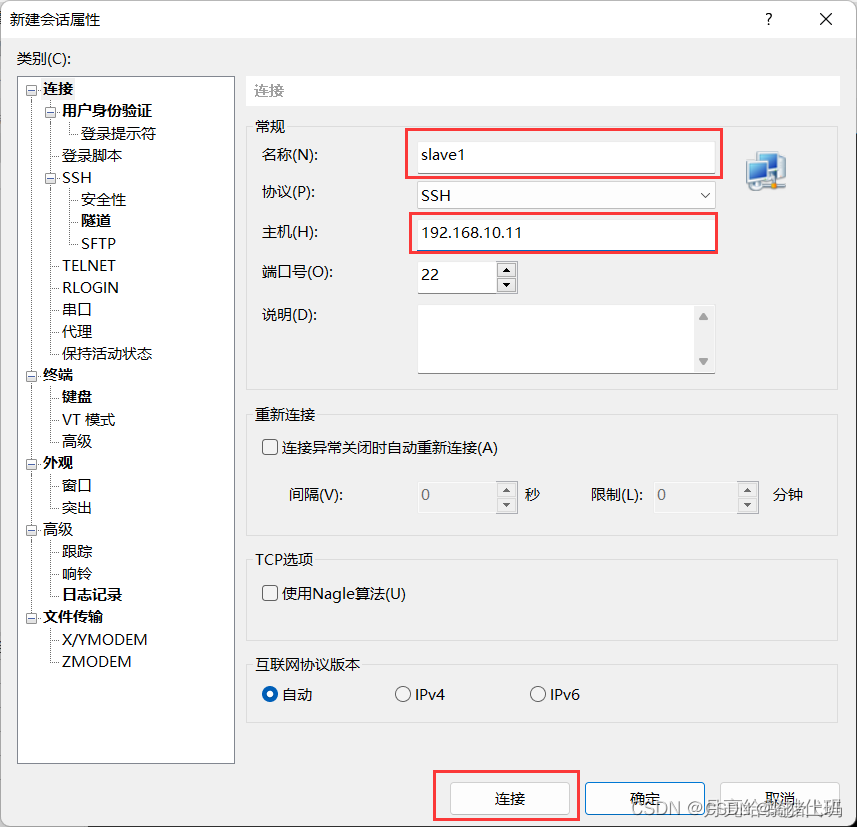This screenshot has height=827, width=857.
Task: Click the 说明 description text area
Action: 556,339
